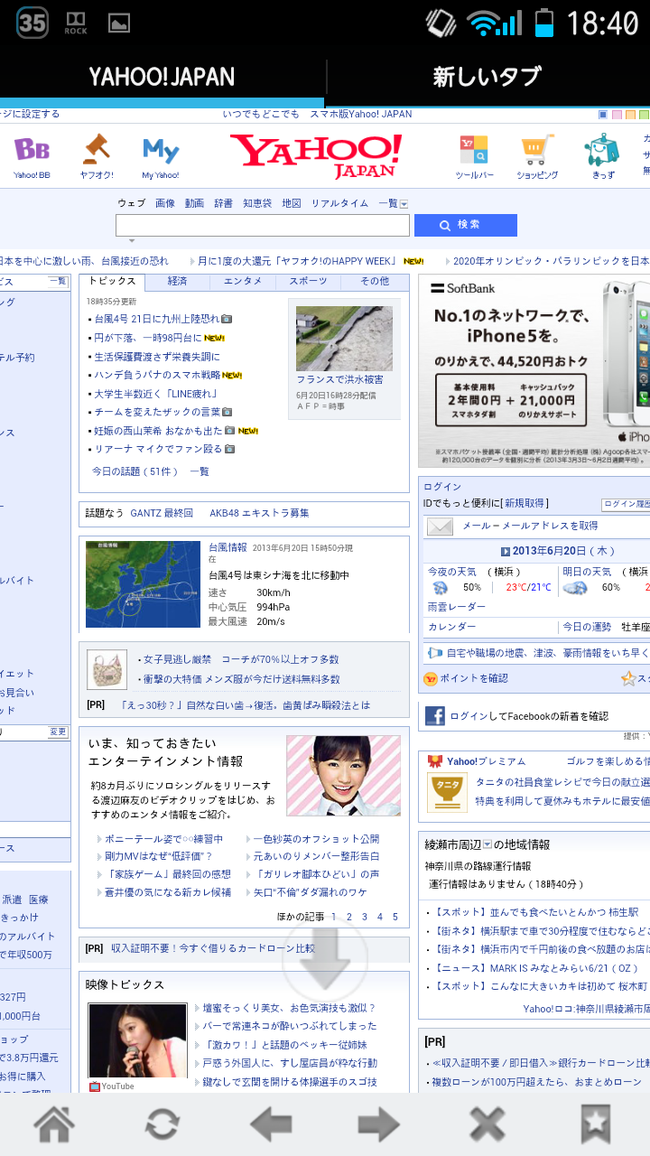Reload the page with refresh icon

pos(162,1124)
